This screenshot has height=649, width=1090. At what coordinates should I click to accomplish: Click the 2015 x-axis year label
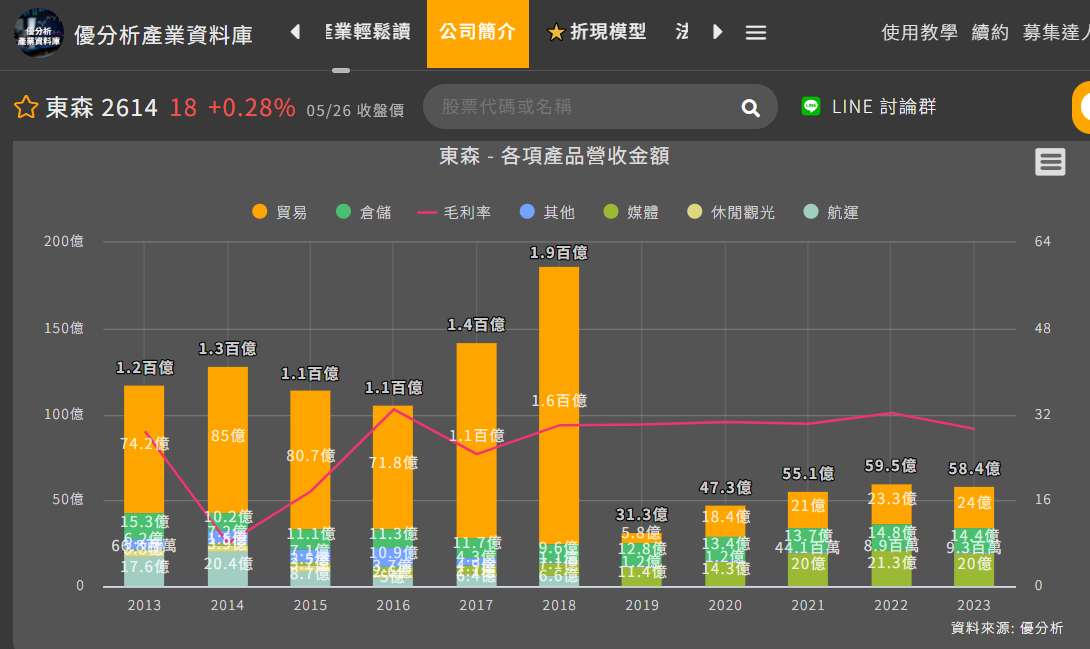tap(310, 605)
